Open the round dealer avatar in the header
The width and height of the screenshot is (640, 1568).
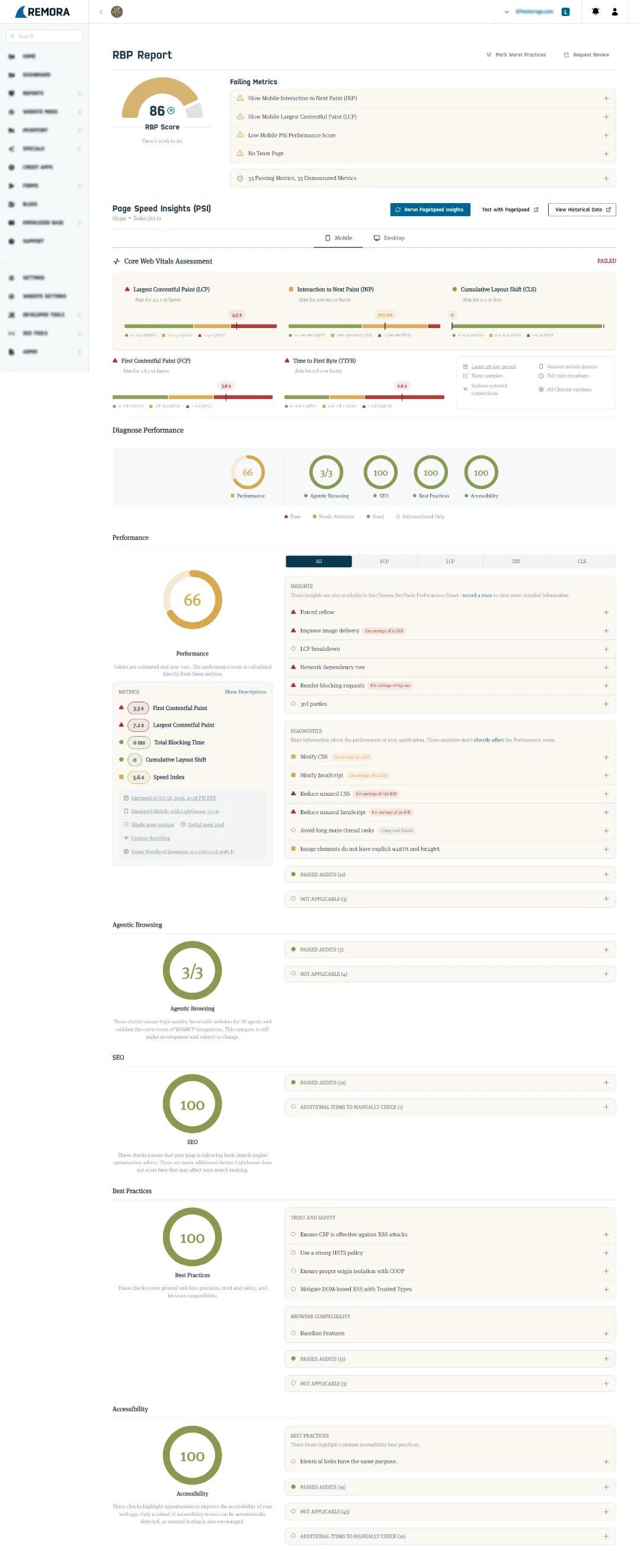(117, 12)
